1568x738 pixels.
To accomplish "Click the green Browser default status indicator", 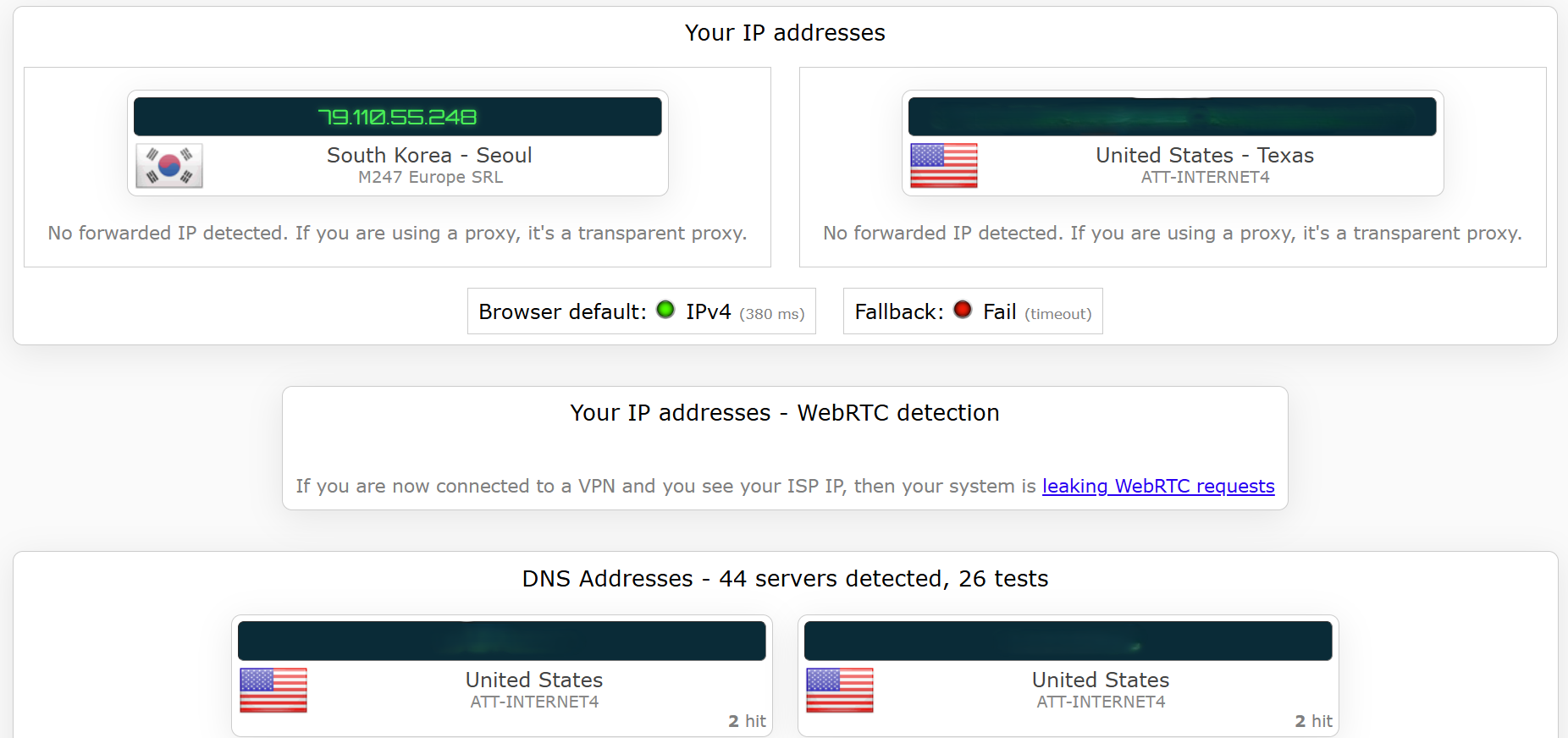I will click(665, 310).
